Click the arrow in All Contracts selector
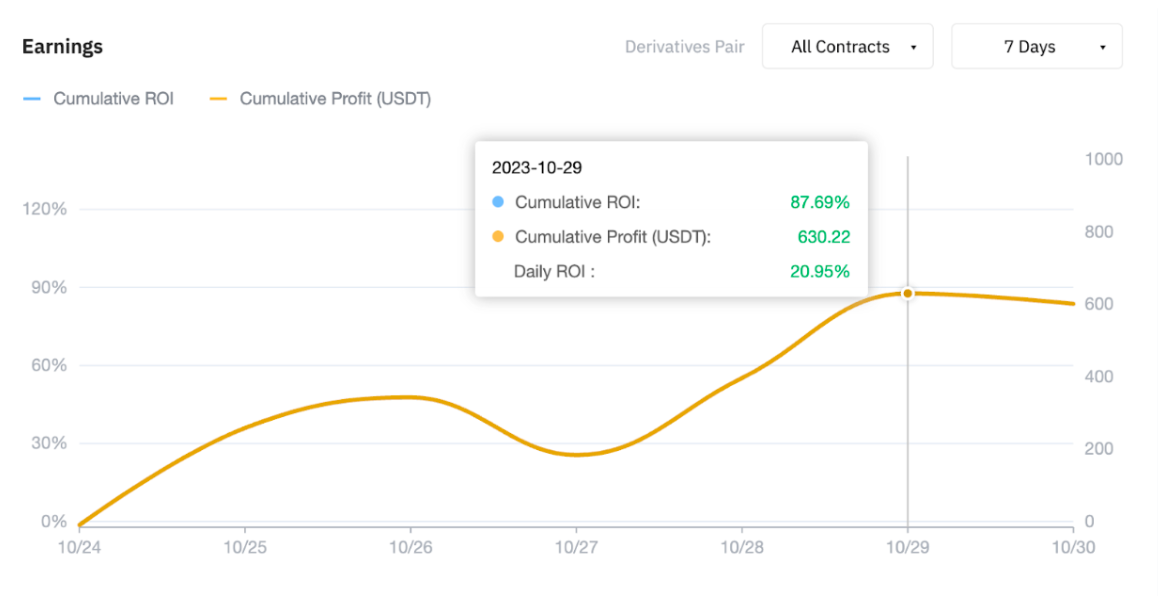Viewport: 1158px width, 596px height. [913, 47]
